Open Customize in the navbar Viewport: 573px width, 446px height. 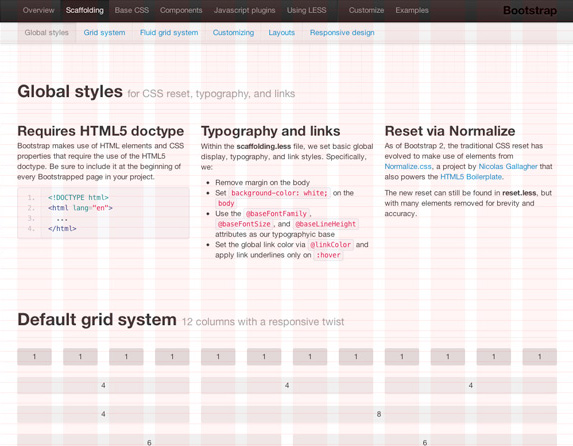pyautogui.click(x=366, y=10)
